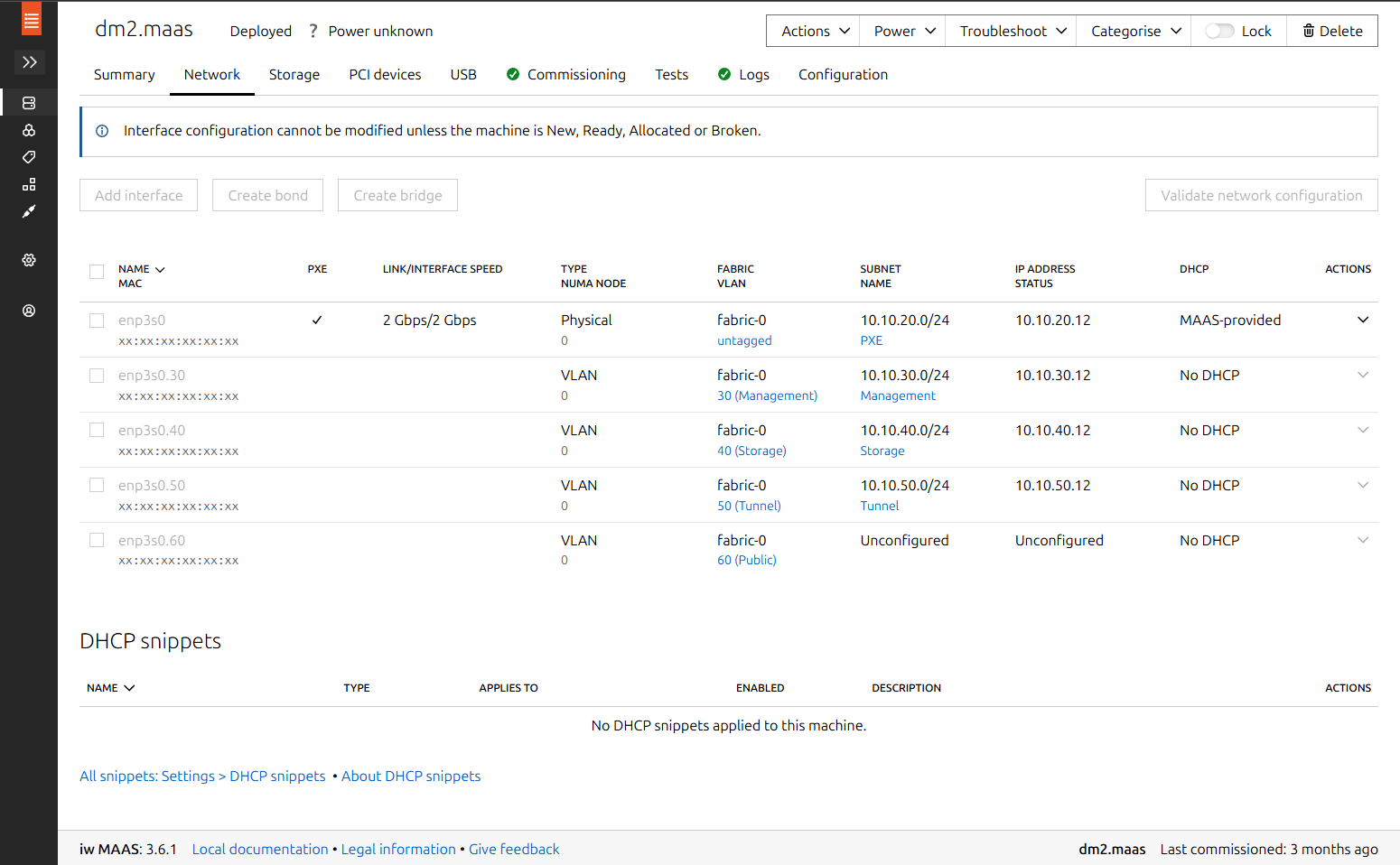Open the Actions dropdown menu
Viewport: 1400px width, 865px height.
click(814, 31)
